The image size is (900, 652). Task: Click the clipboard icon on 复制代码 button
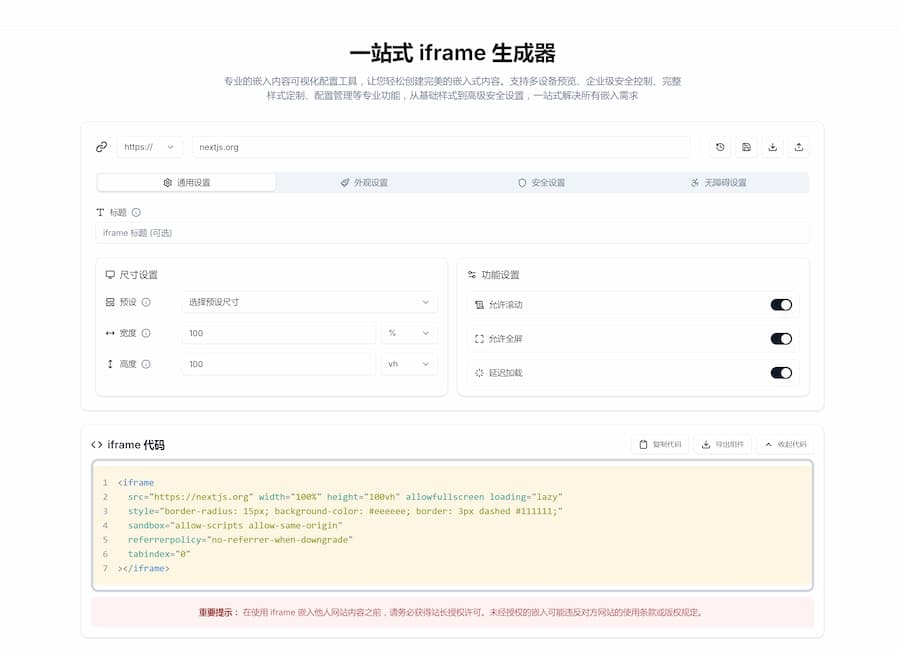click(644, 444)
